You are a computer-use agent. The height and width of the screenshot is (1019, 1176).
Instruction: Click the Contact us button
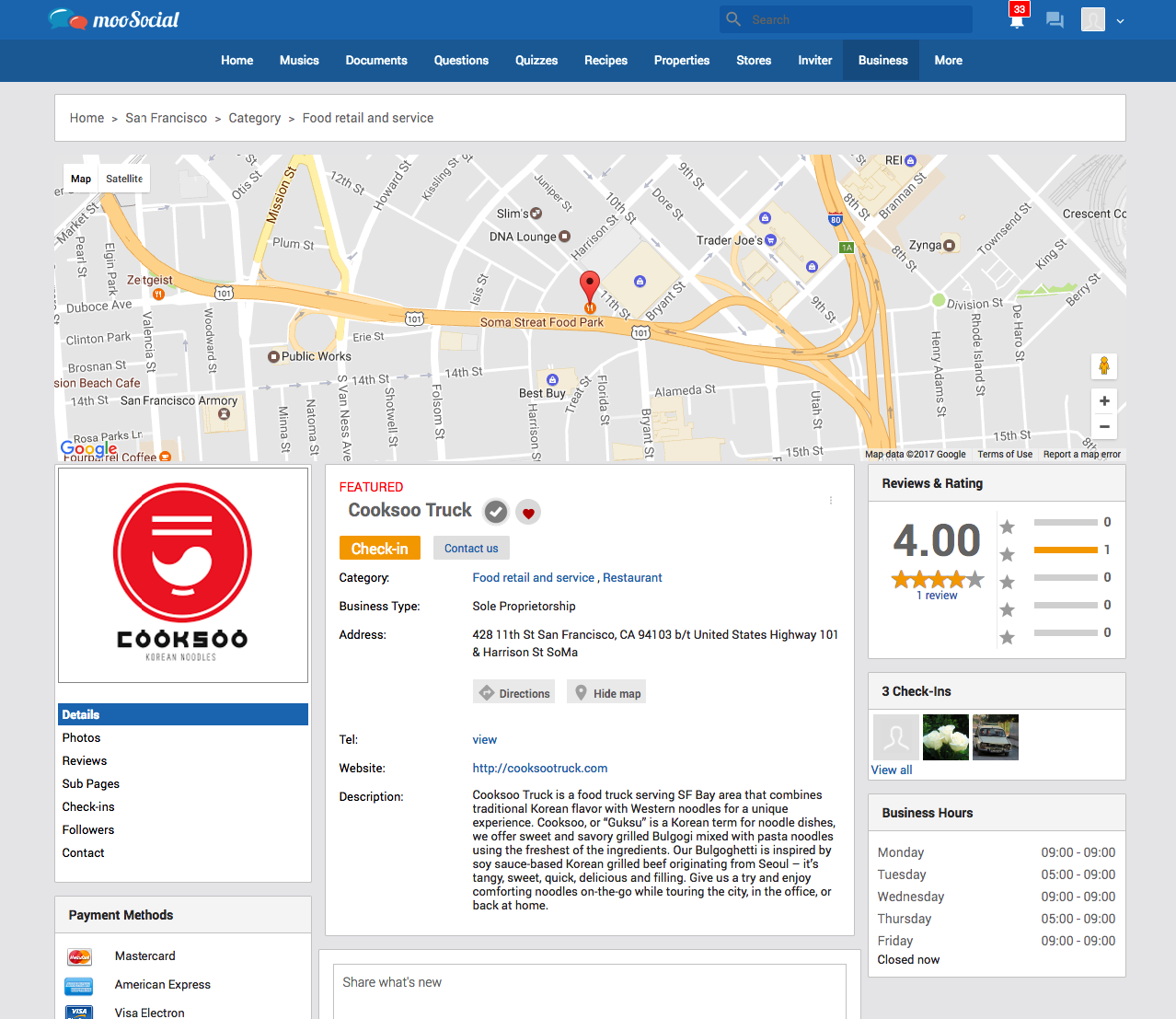tap(471, 548)
